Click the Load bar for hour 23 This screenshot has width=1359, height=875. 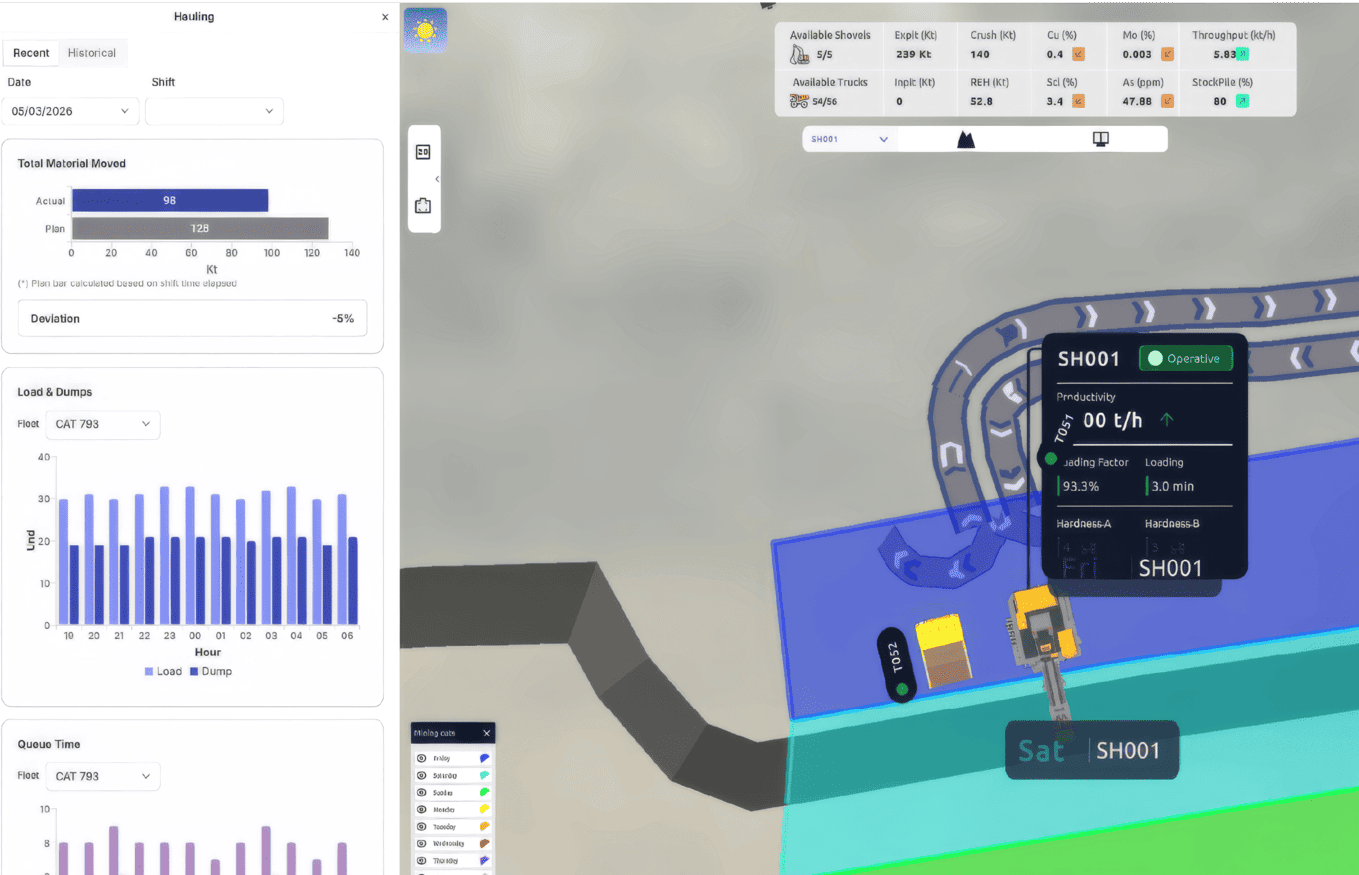point(165,556)
